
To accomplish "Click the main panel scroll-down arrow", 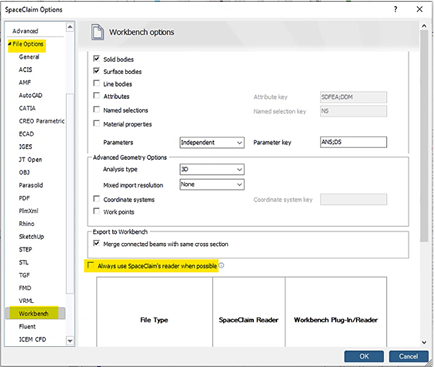I will pos(424,342).
